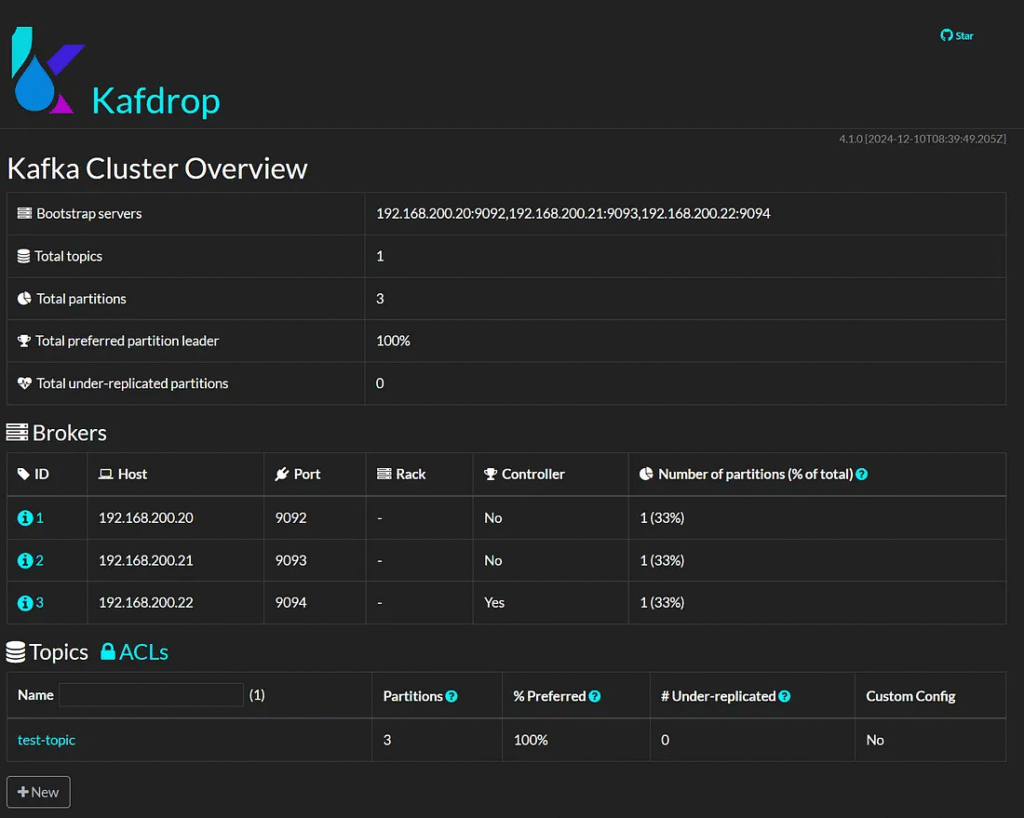Click the preferred partition leader trophy icon
This screenshot has height=818, width=1024.
pyautogui.click(x=24, y=341)
